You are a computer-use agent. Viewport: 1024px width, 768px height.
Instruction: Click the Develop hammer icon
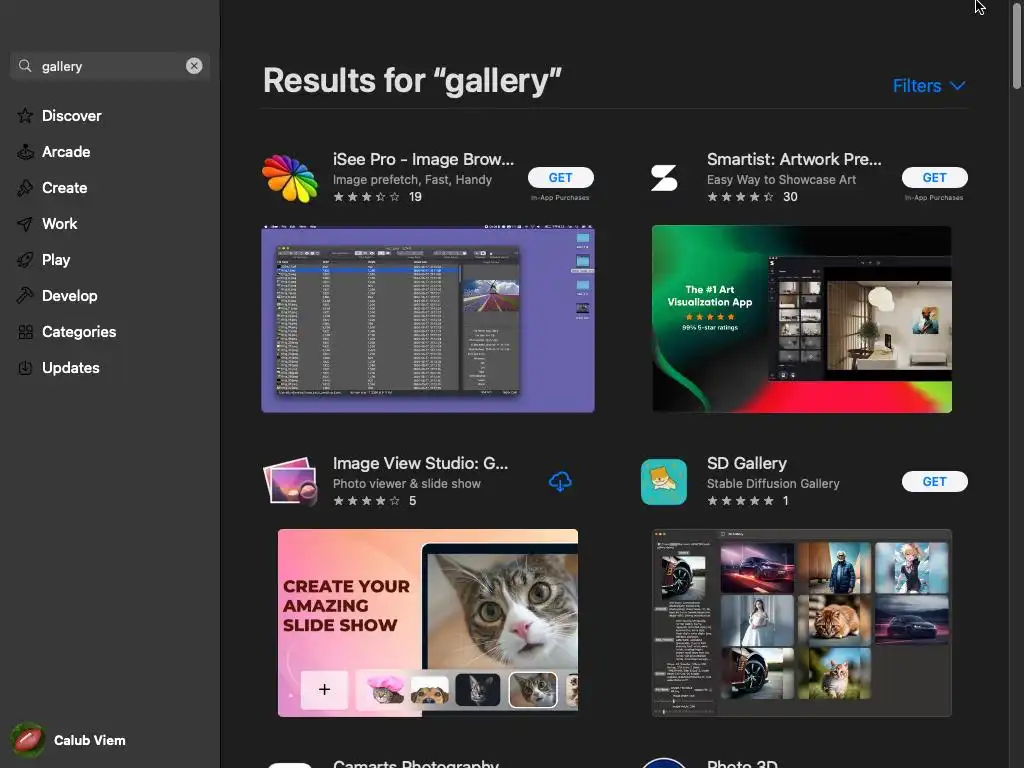pos(25,296)
